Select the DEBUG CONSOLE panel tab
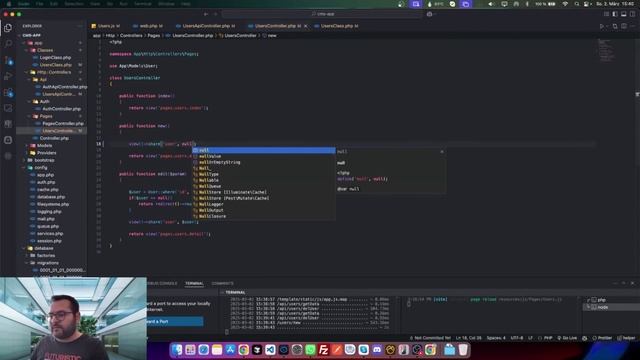The height and width of the screenshot is (360, 640). point(162,283)
